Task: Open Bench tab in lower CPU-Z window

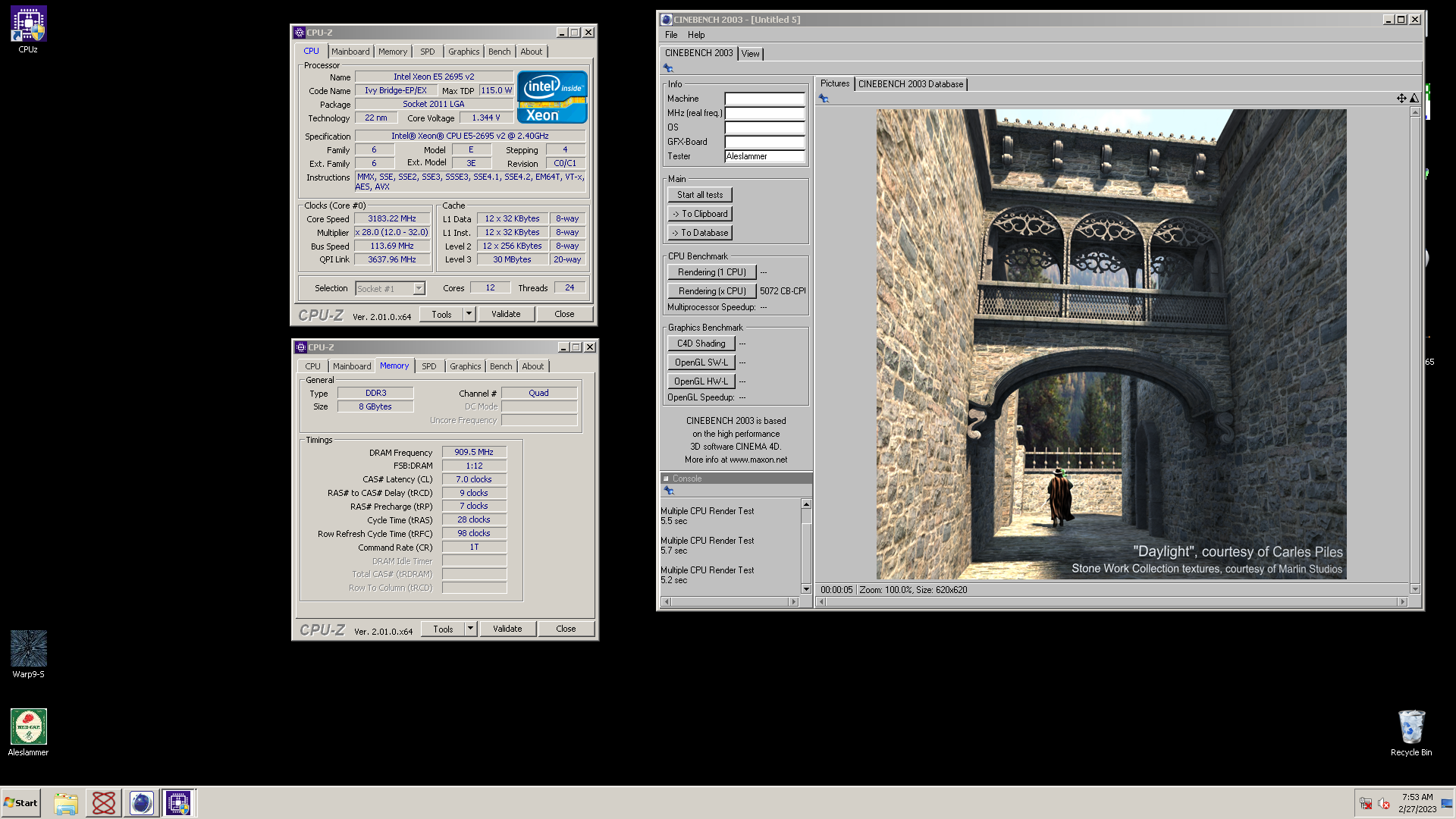Action: [500, 366]
